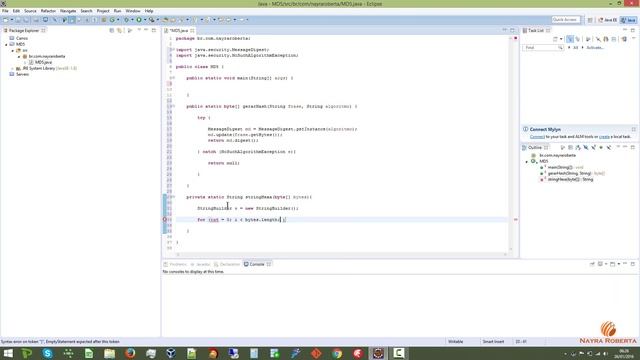Screen dimensions: 640x360
Task: Select gerarHash(String, String) in Outline
Action: [572, 173]
